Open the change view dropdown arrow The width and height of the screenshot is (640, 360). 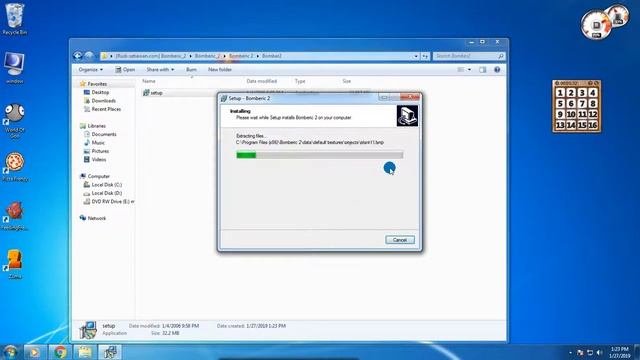[469, 70]
